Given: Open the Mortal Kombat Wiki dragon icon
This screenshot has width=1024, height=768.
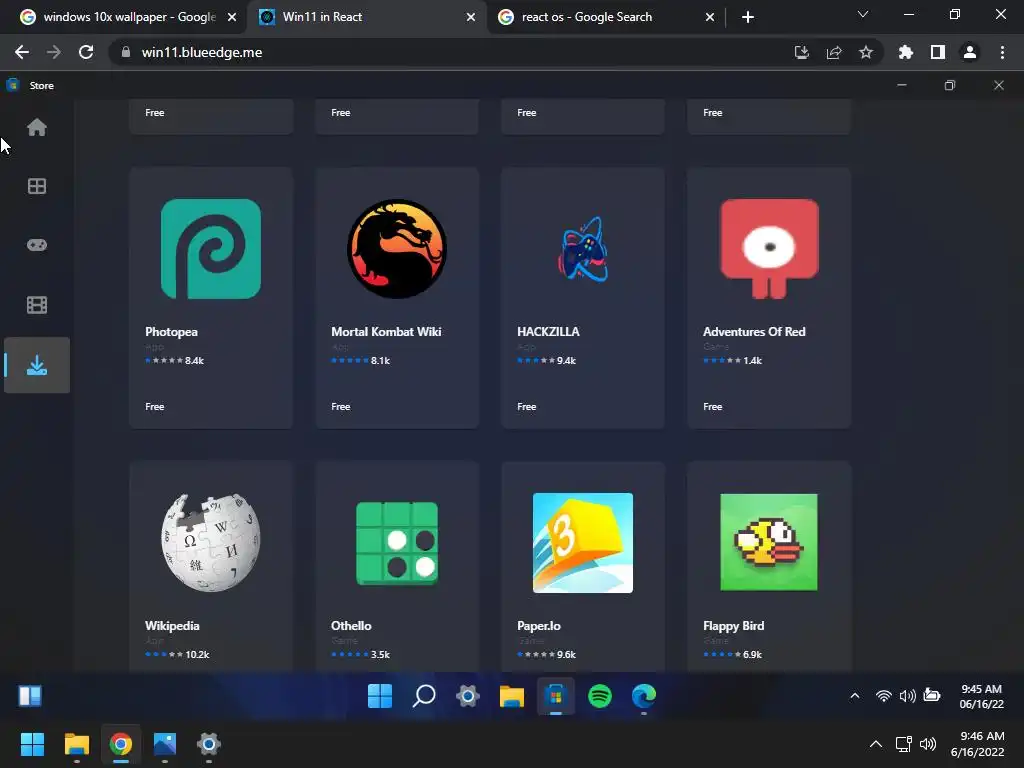Looking at the screenshot, I should coord(397,249).
